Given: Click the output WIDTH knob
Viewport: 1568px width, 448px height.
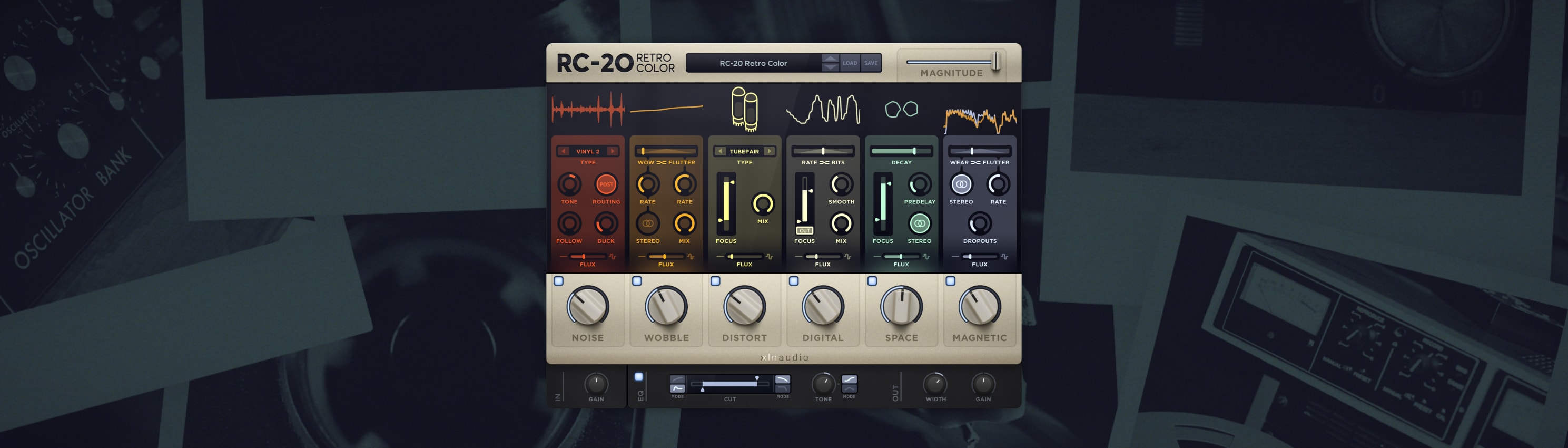Looking at the screenshot, I should coord(935,384).
